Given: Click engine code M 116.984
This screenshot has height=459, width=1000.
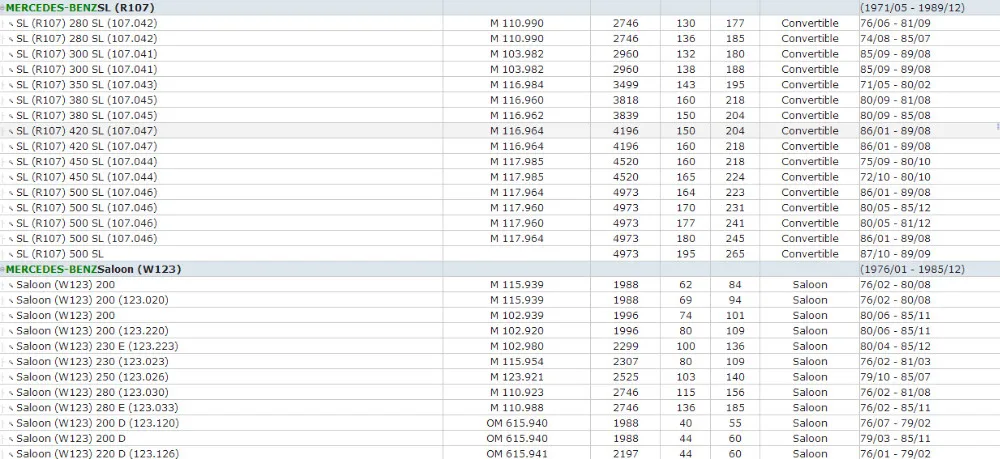Looking at the screenshot, I should click(x=517, y=85).
